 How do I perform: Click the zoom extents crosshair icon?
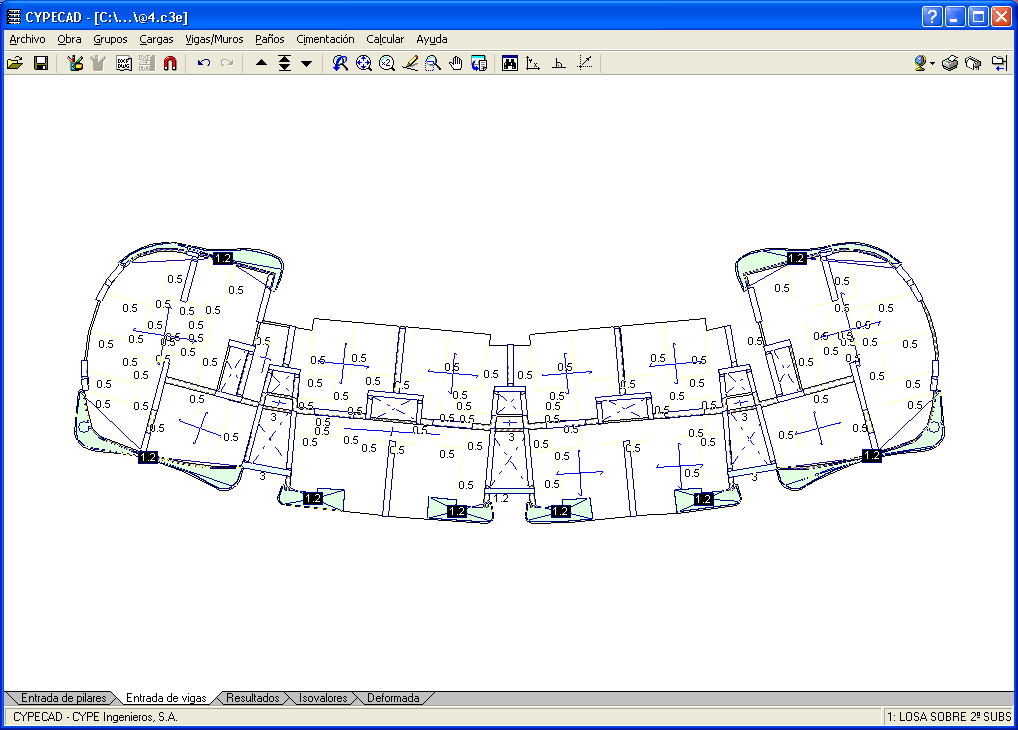point(363,63)
